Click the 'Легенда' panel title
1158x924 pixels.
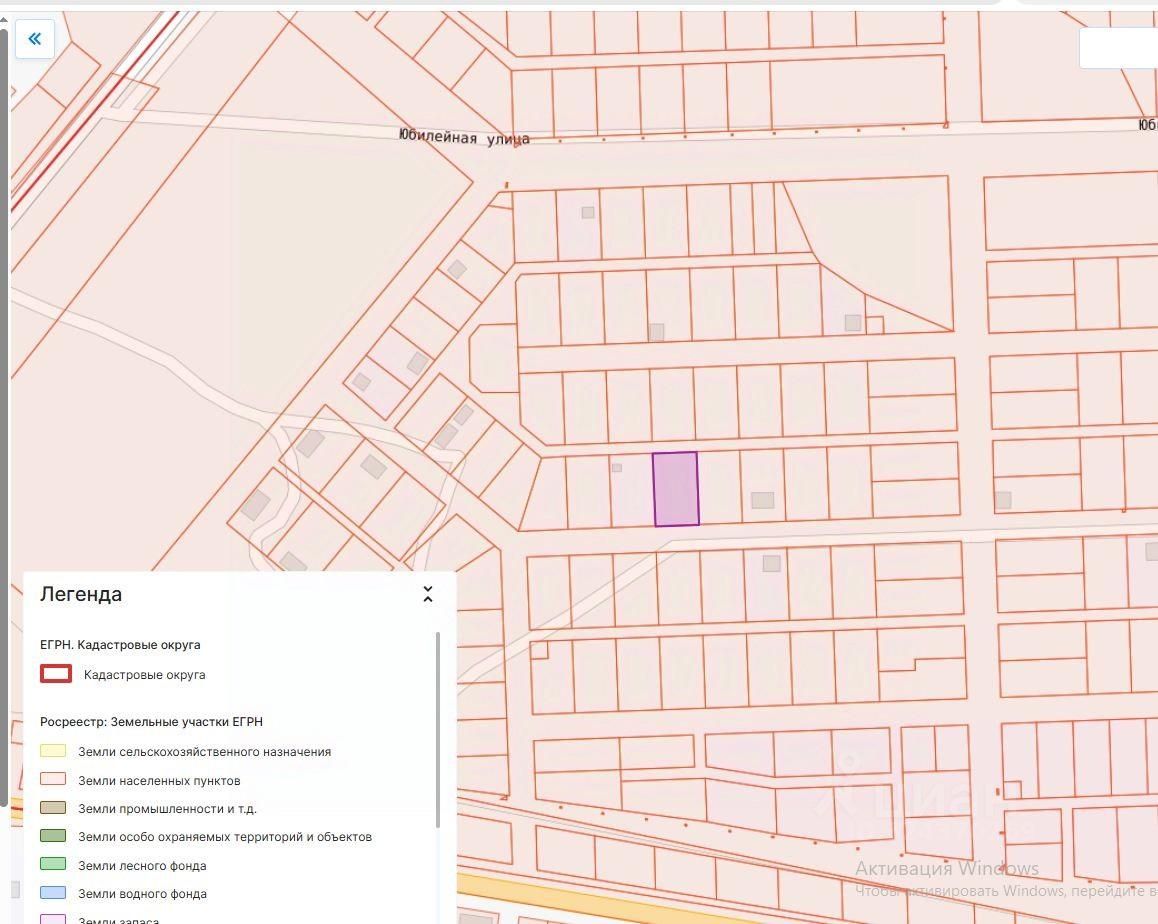tap(81, 594)
